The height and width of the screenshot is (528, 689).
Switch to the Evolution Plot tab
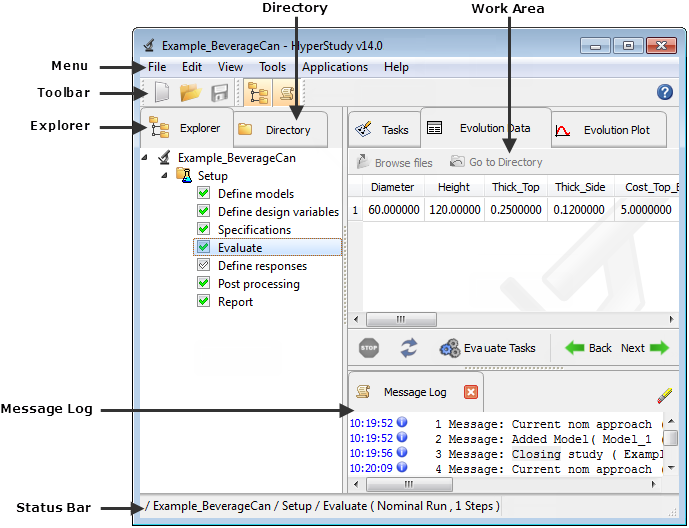603,130
